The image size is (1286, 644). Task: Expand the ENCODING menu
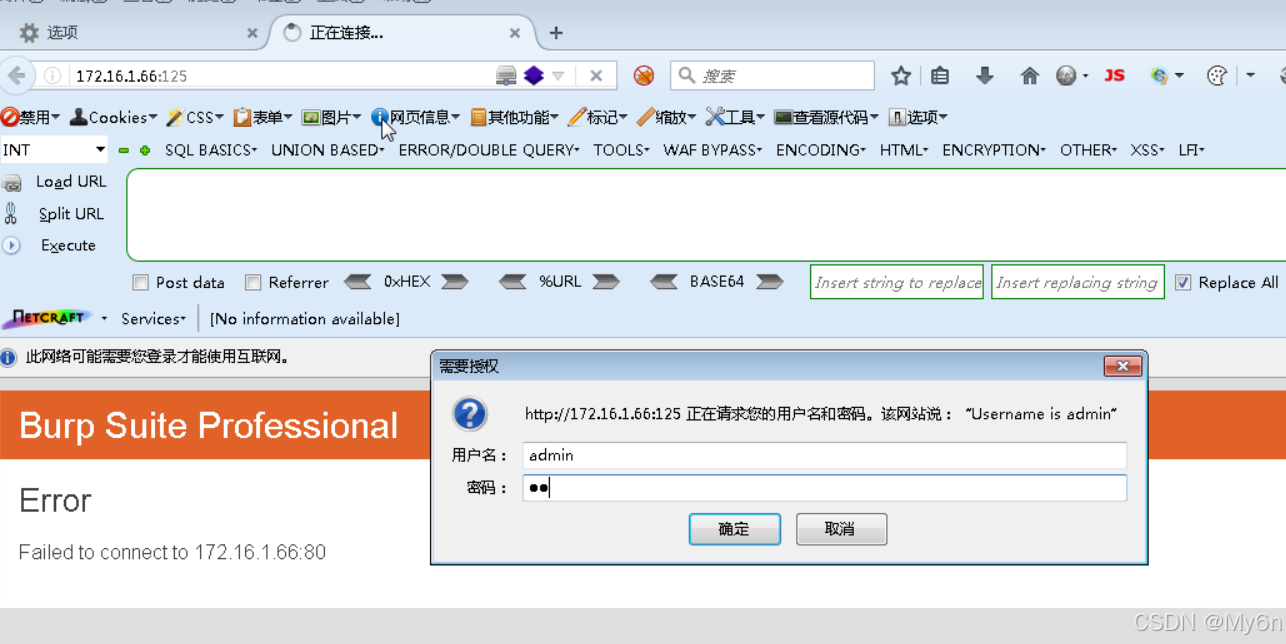pos(821,150)
